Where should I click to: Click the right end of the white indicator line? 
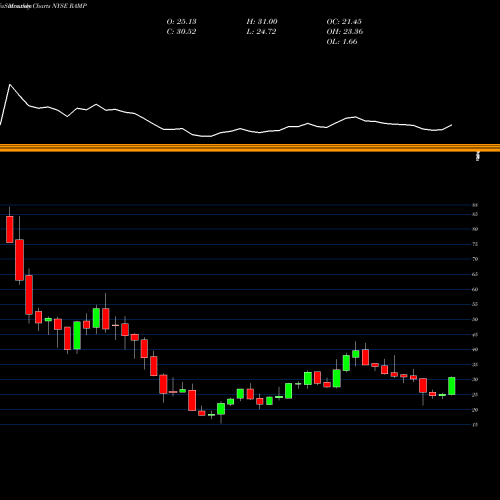click(x=452, y=125)
